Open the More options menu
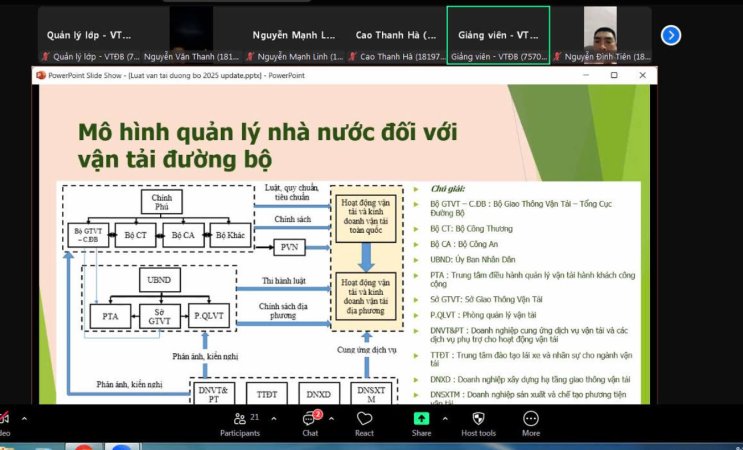 click(531, 424)
